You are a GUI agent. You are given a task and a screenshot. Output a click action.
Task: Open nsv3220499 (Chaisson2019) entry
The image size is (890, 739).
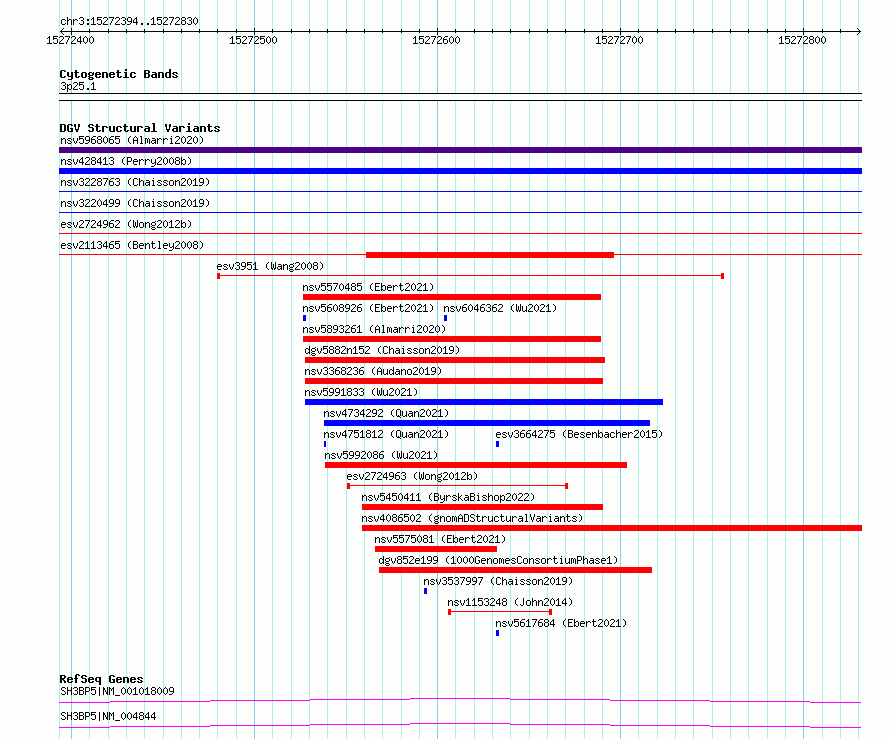point(135,203)
